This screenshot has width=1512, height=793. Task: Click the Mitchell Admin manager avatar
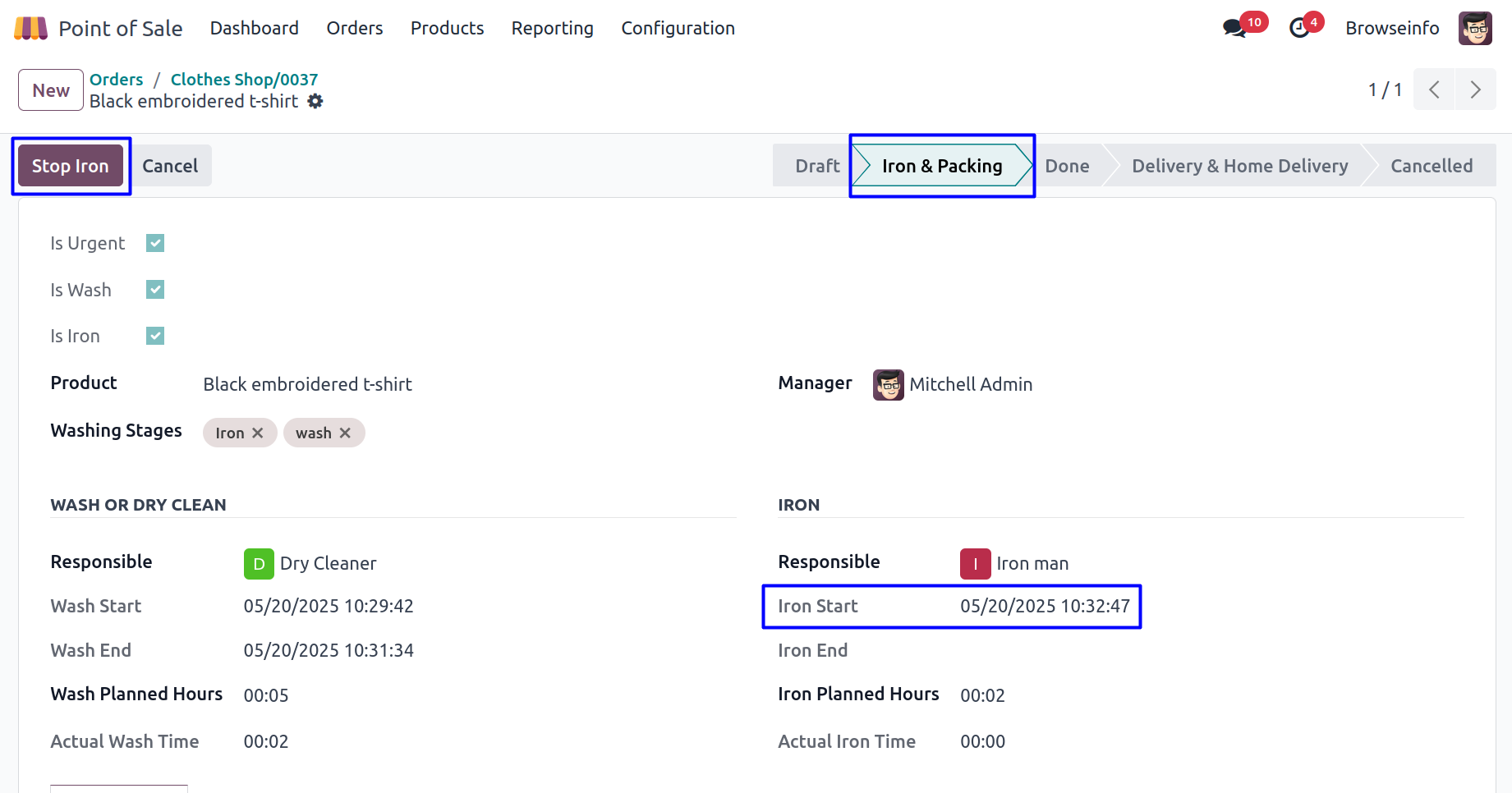tap(888, 385)
